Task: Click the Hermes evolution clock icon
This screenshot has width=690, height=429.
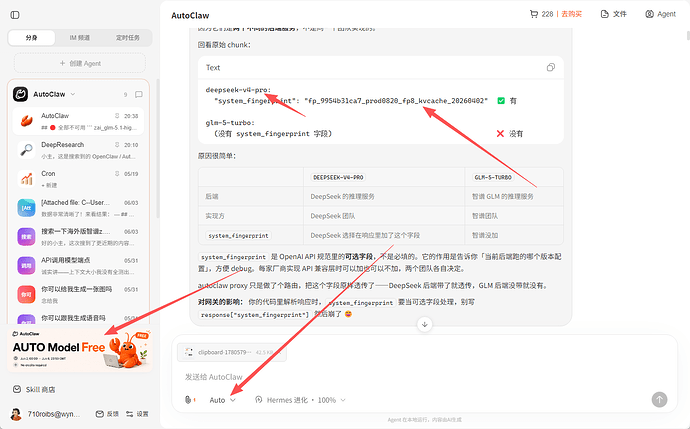Action: [x=259, y=400]
